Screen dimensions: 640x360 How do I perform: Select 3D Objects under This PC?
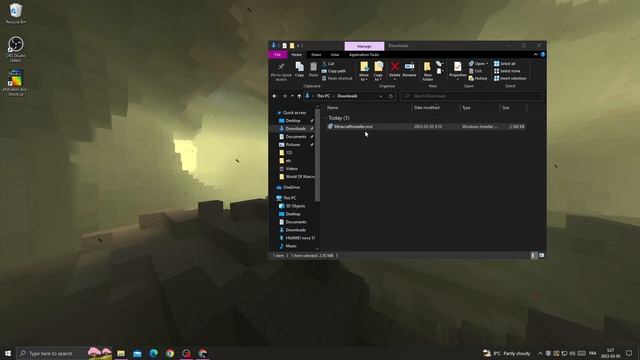(x=295, y=206)
